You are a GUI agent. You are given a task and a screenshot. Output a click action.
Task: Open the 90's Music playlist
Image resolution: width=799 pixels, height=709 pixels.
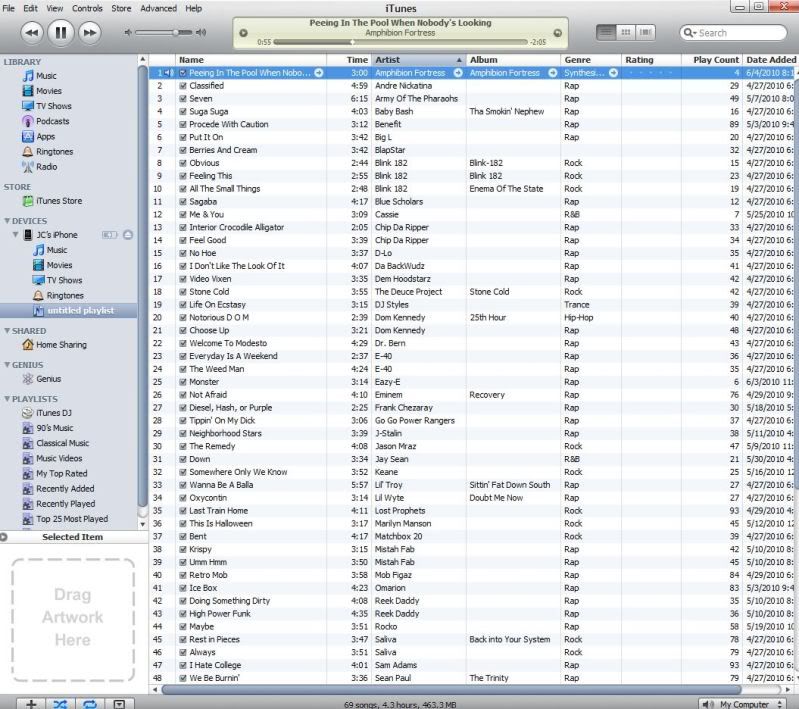click(x=55, y=428)
